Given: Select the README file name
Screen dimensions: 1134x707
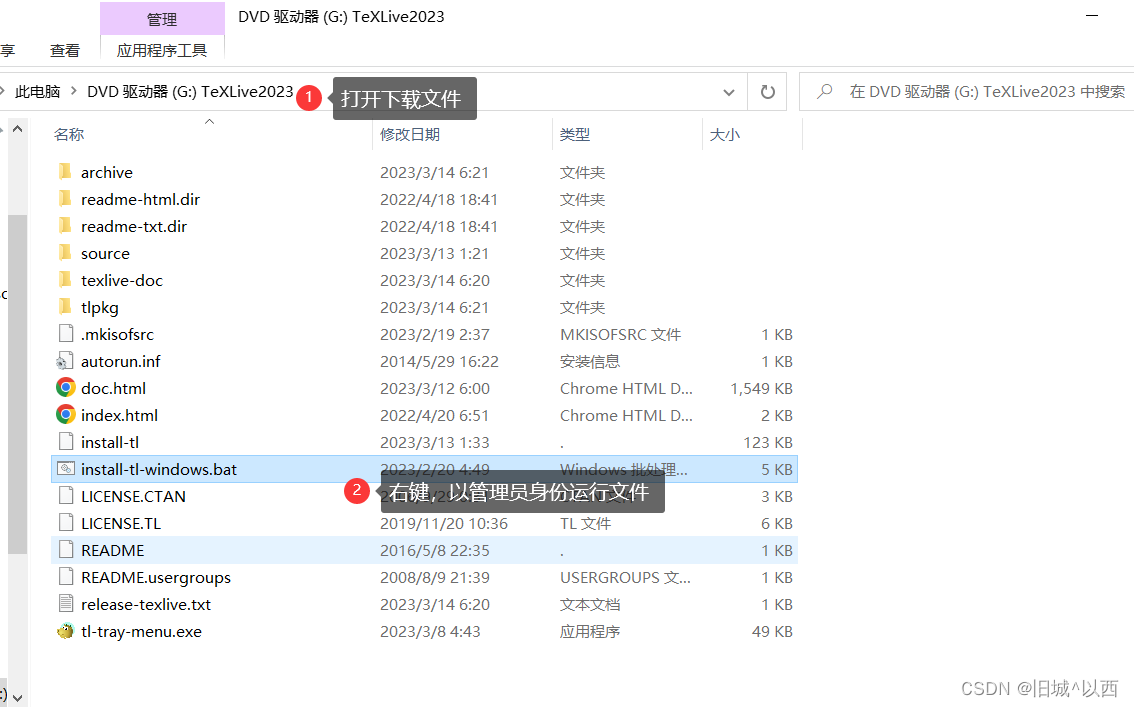Looking at the screenshot, I should coord(113,551).
